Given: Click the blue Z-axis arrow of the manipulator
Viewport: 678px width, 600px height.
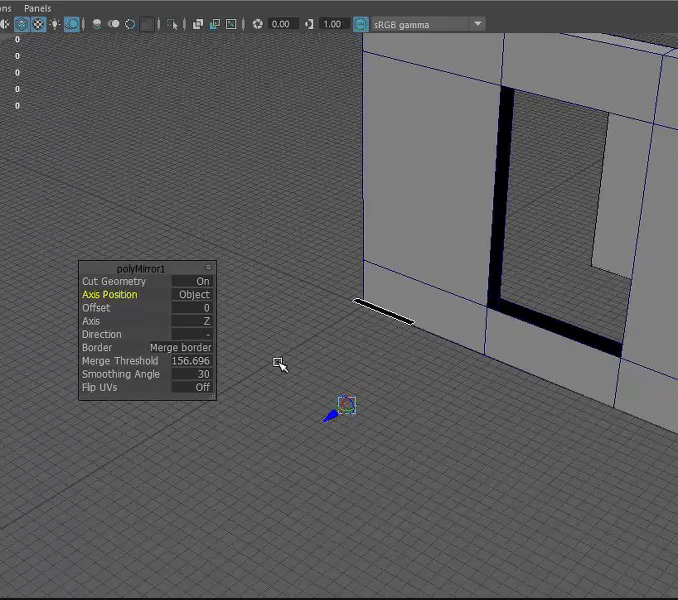Looking at the screenshot, I should coord(331,416).
